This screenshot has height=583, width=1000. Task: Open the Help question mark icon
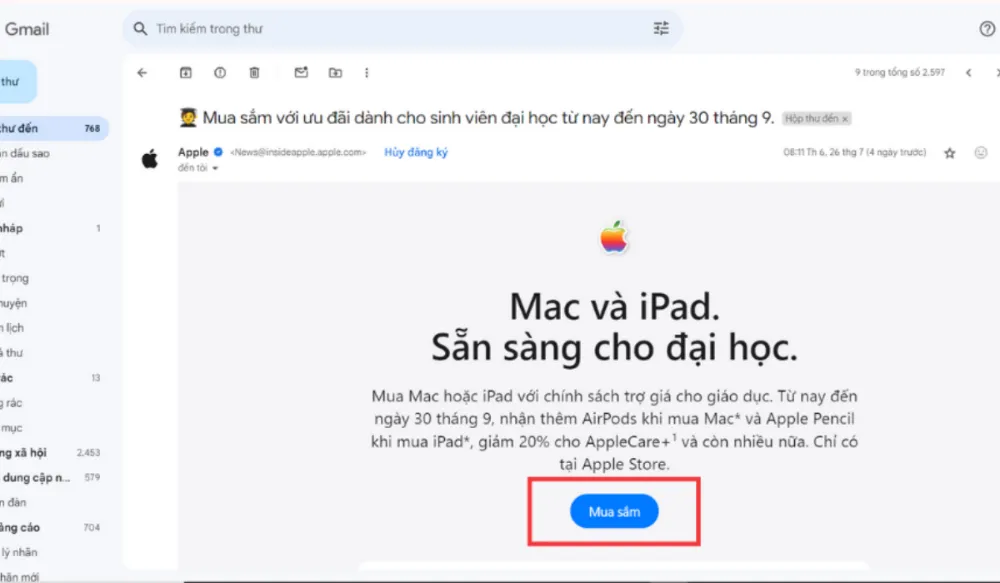click(x=987, y=29)
